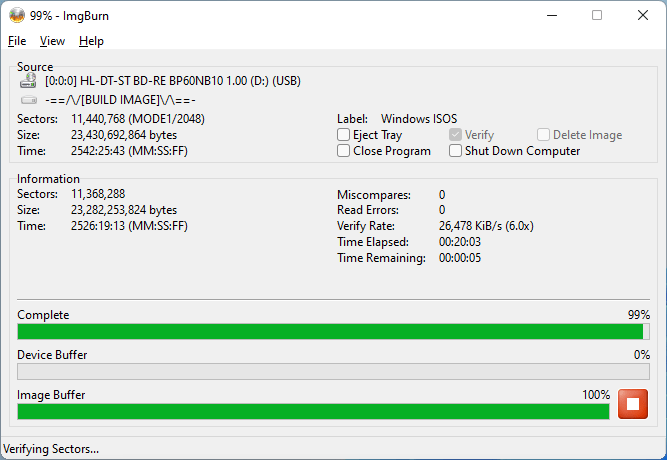Image resolution: width=667 pixels, height=460 pixels.
Task: Click the empty Device Buffer bar
Action: click(x=334, y=371)
